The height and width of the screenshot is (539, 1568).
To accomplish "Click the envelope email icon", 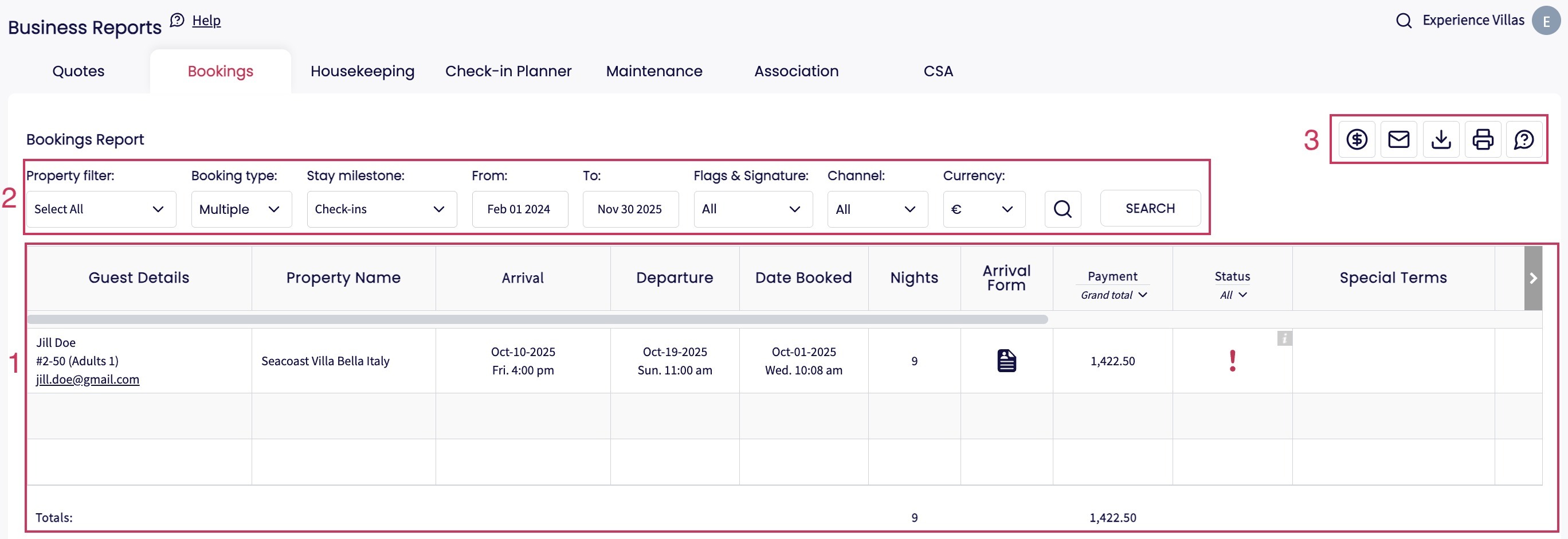I will [x=1398, y=139].
